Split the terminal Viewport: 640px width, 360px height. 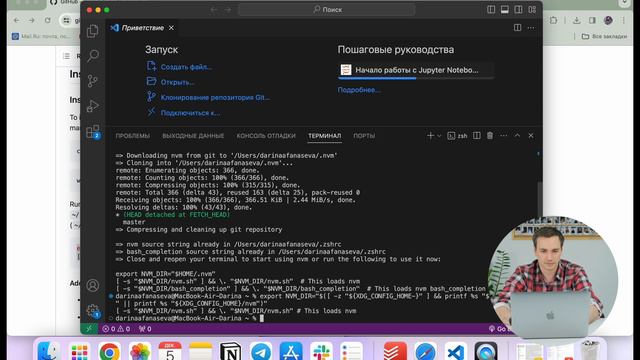(x=476, y=136)
